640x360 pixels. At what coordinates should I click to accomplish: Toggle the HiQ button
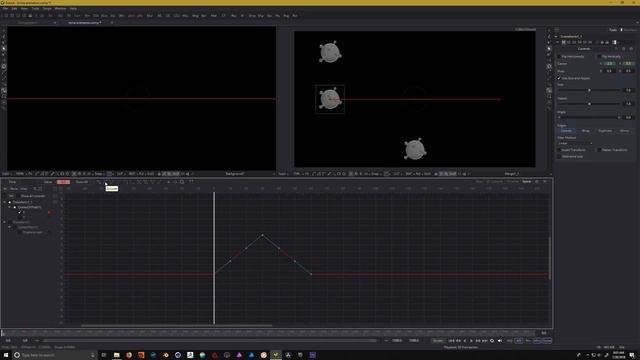pyautogui.click(x=518, y=340)
